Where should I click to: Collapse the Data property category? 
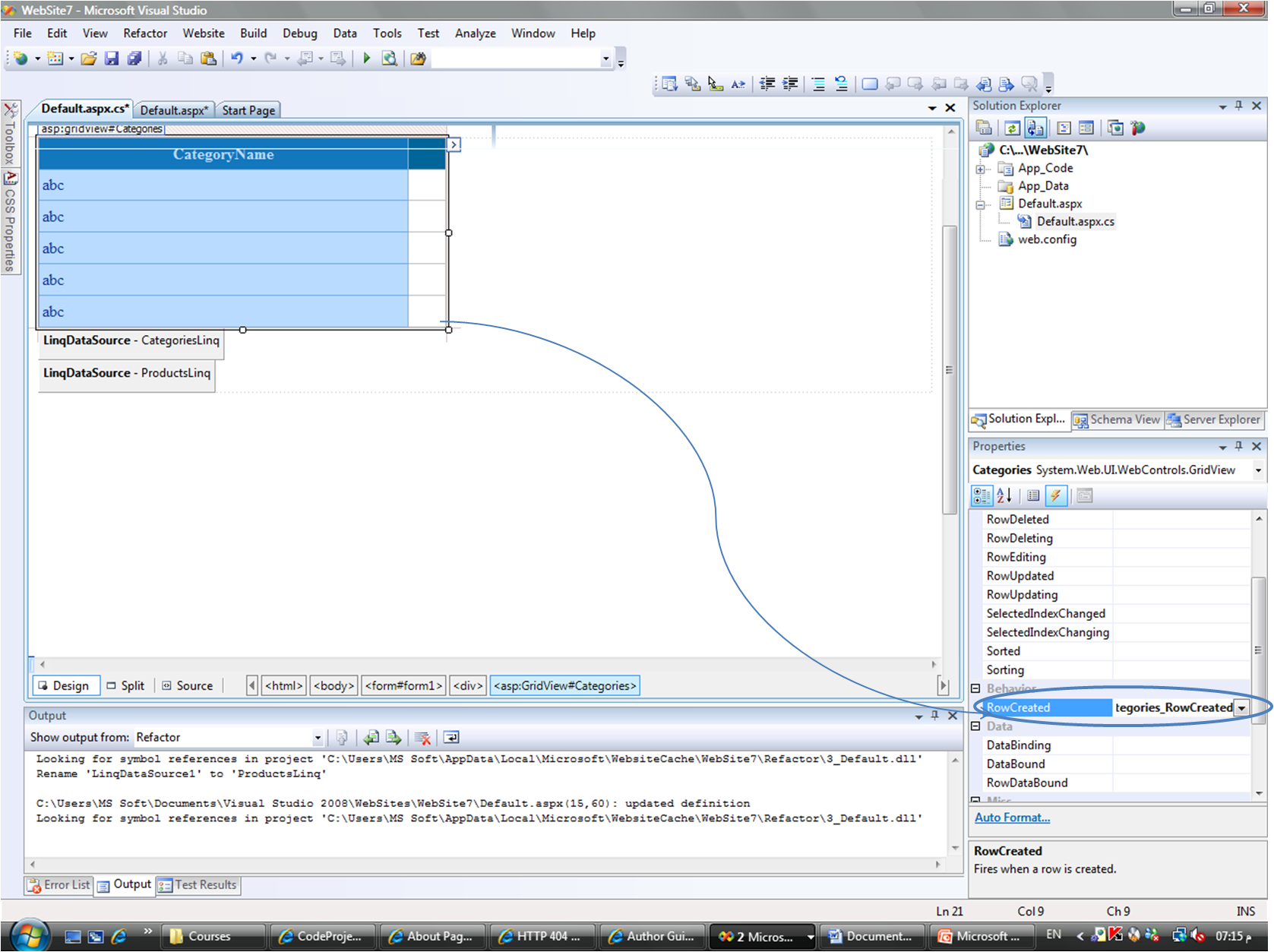[x=976, y=726]
